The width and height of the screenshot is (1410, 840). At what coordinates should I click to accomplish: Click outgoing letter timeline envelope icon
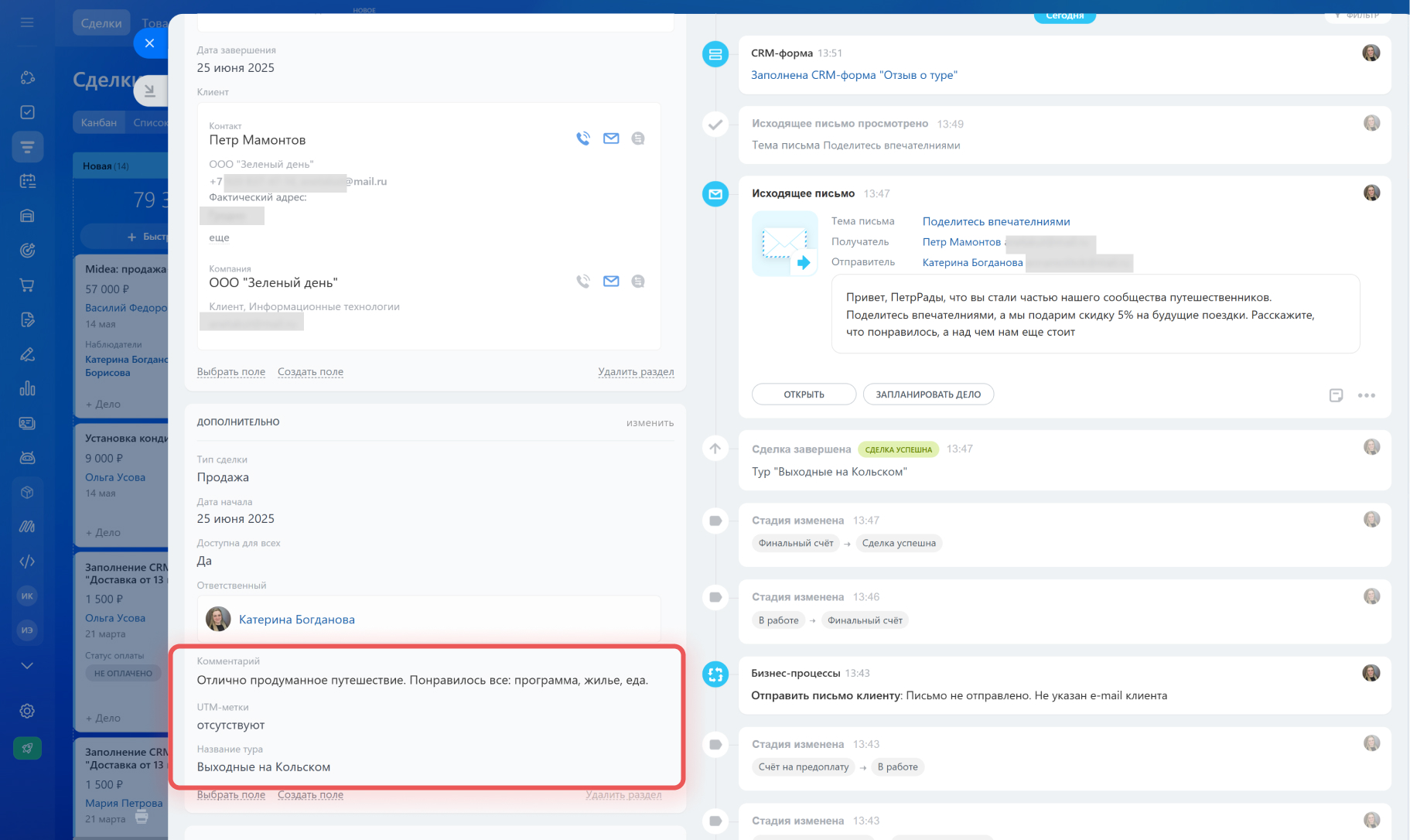tap(715, 194)
